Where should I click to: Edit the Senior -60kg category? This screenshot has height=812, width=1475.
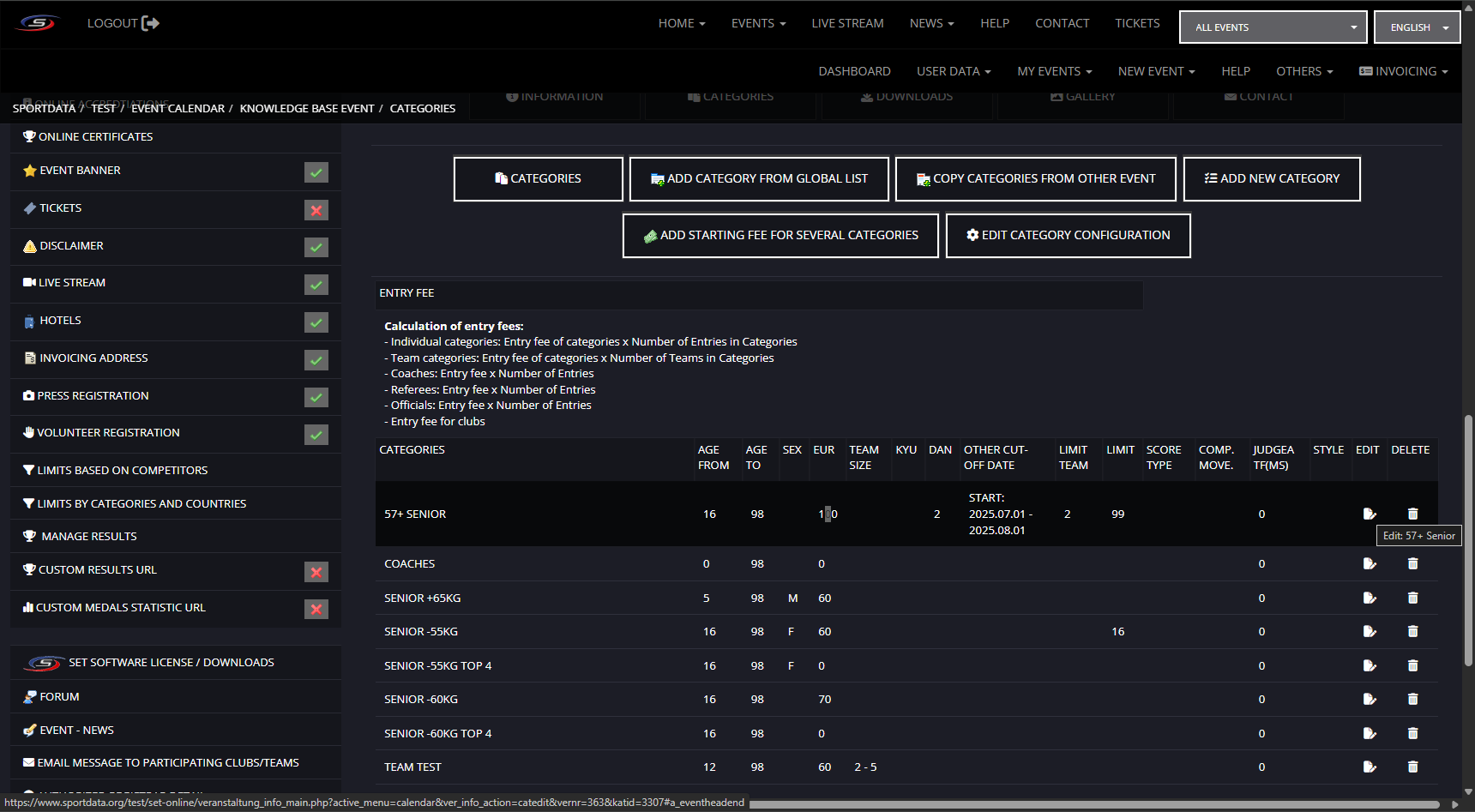pyautogui.click(x=1370, y=699)
